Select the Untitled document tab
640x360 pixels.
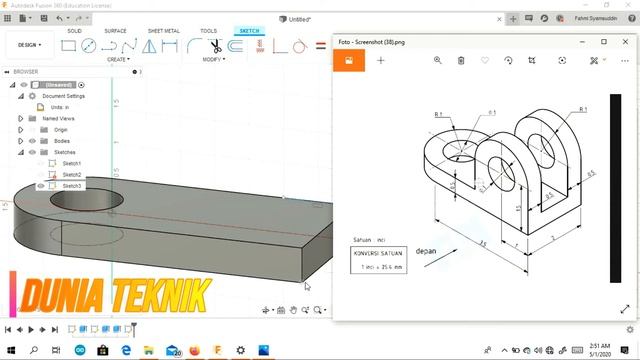click(295, 19)
